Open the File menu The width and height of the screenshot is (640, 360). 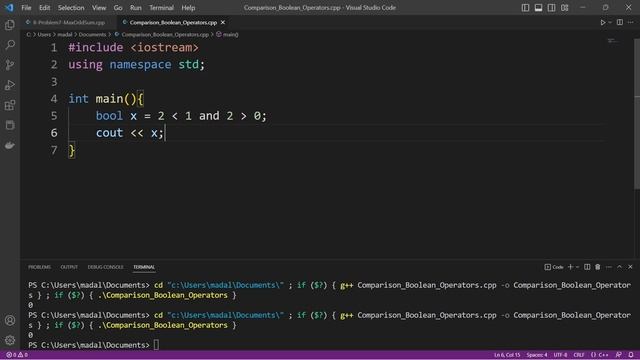(x=26, y=8)
